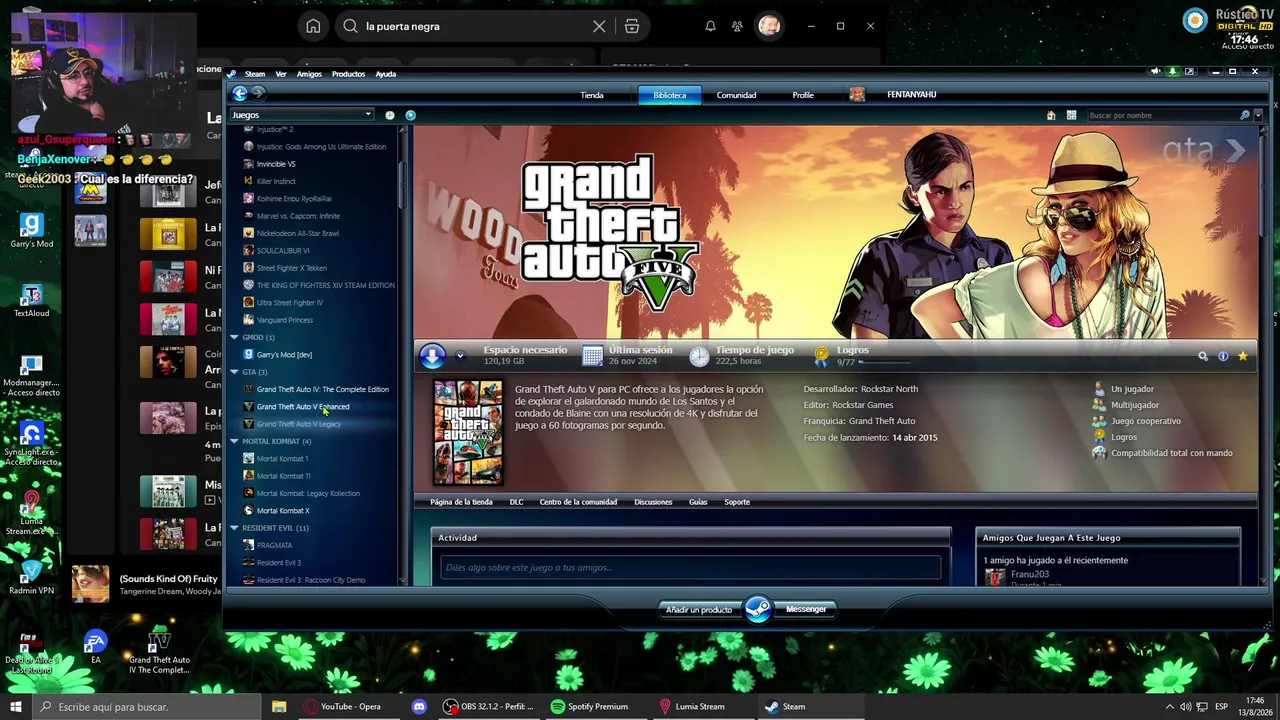
Task: Open the Ayuda menu
Action: pos(385,74)
